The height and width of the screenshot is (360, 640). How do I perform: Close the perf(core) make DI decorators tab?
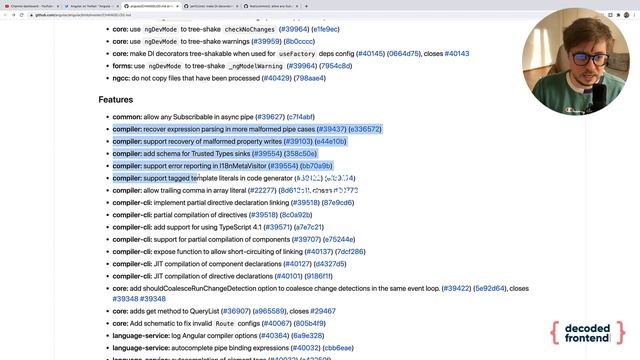pyautogui.click(x=237, y=6)
